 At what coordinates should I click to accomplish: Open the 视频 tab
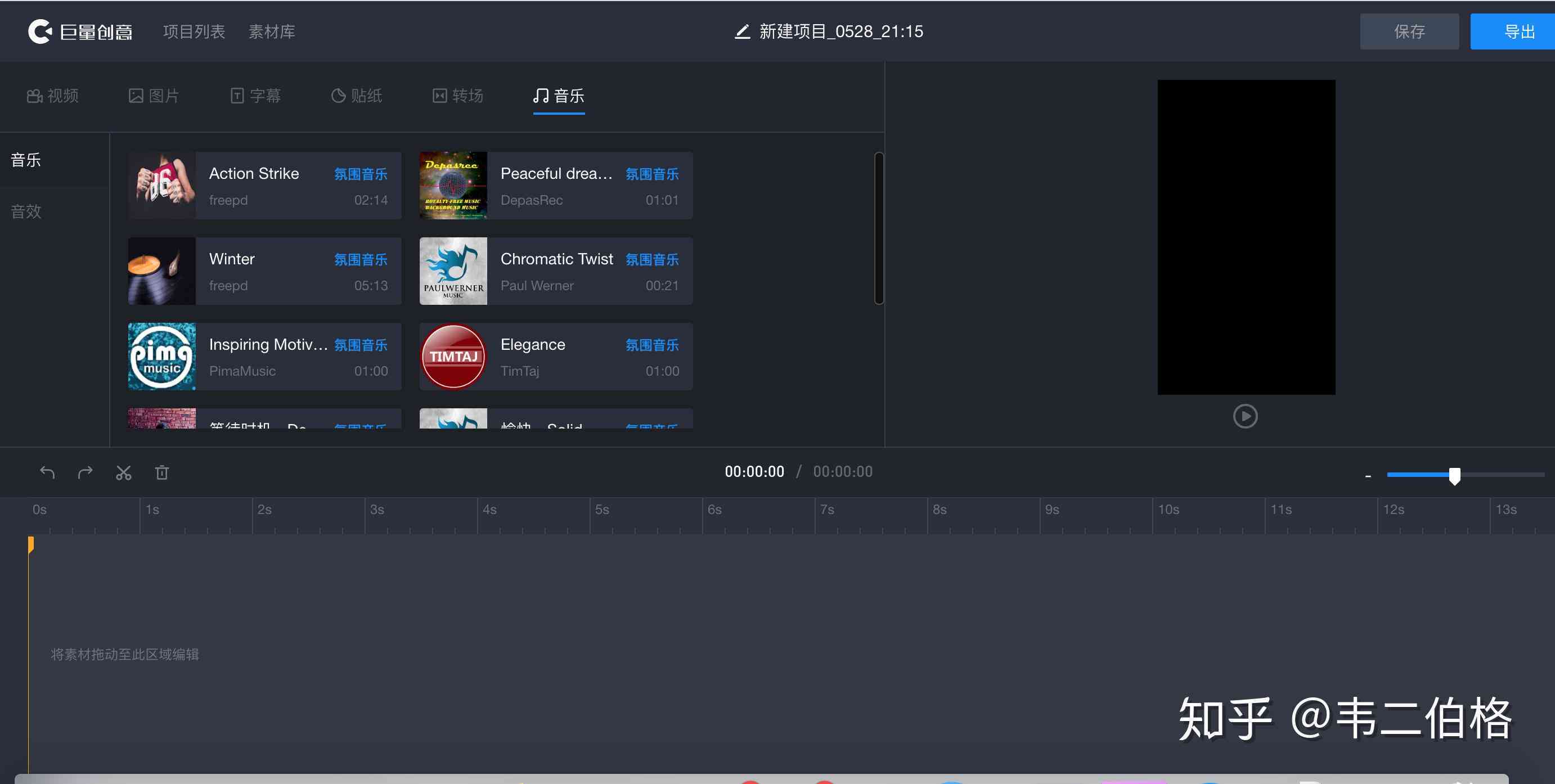(52, 96)
